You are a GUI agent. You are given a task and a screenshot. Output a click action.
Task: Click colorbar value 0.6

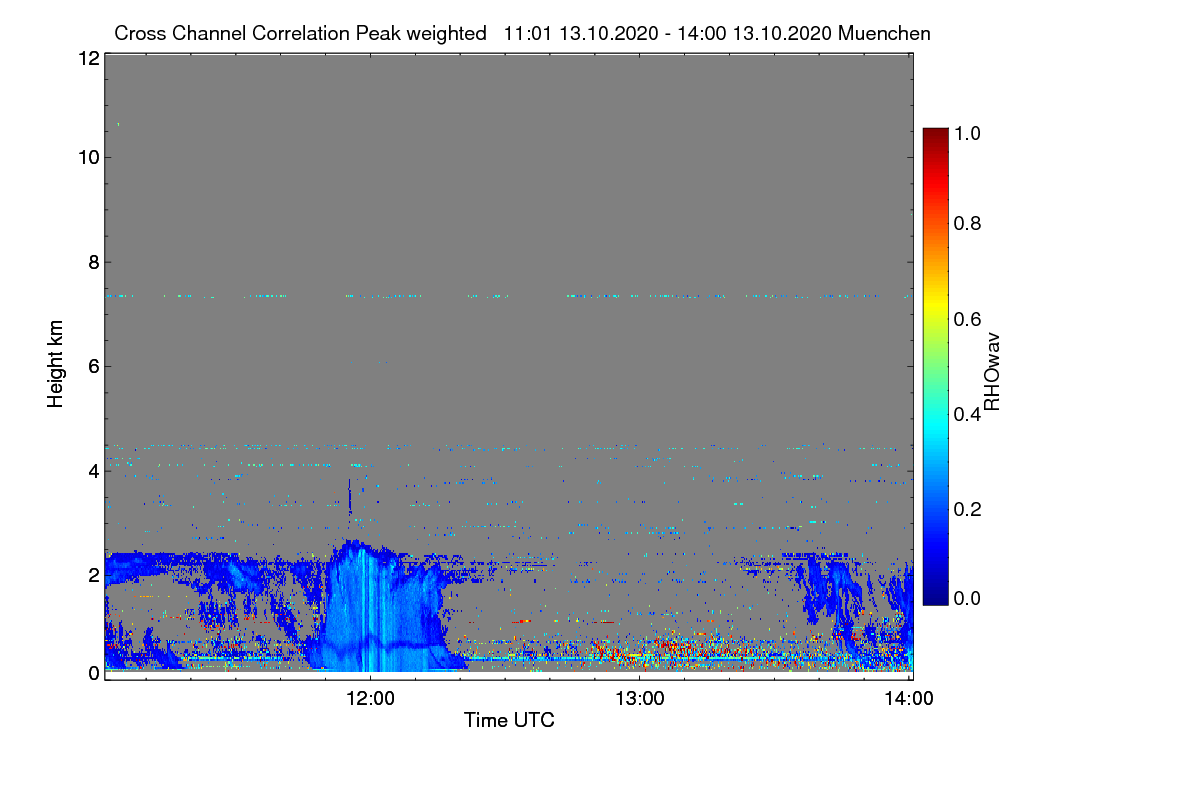(967, 318)
